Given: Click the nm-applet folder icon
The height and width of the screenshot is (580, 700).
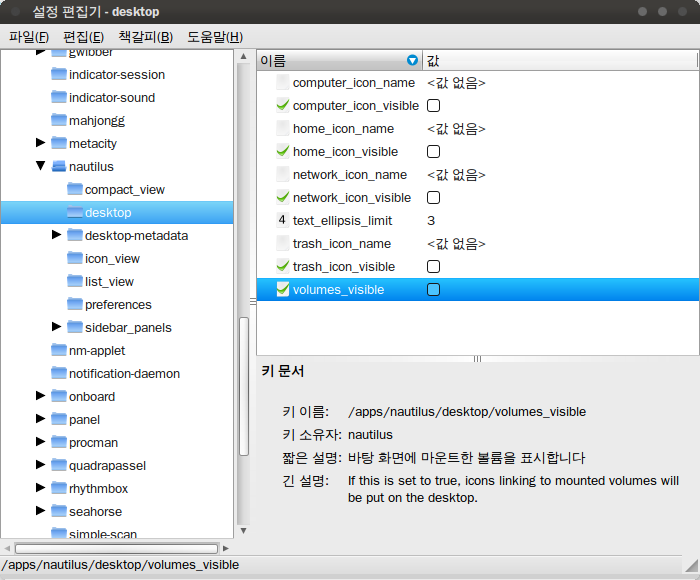Looking at the screenshot, I should pyautogui.click(x=59, y=351).
